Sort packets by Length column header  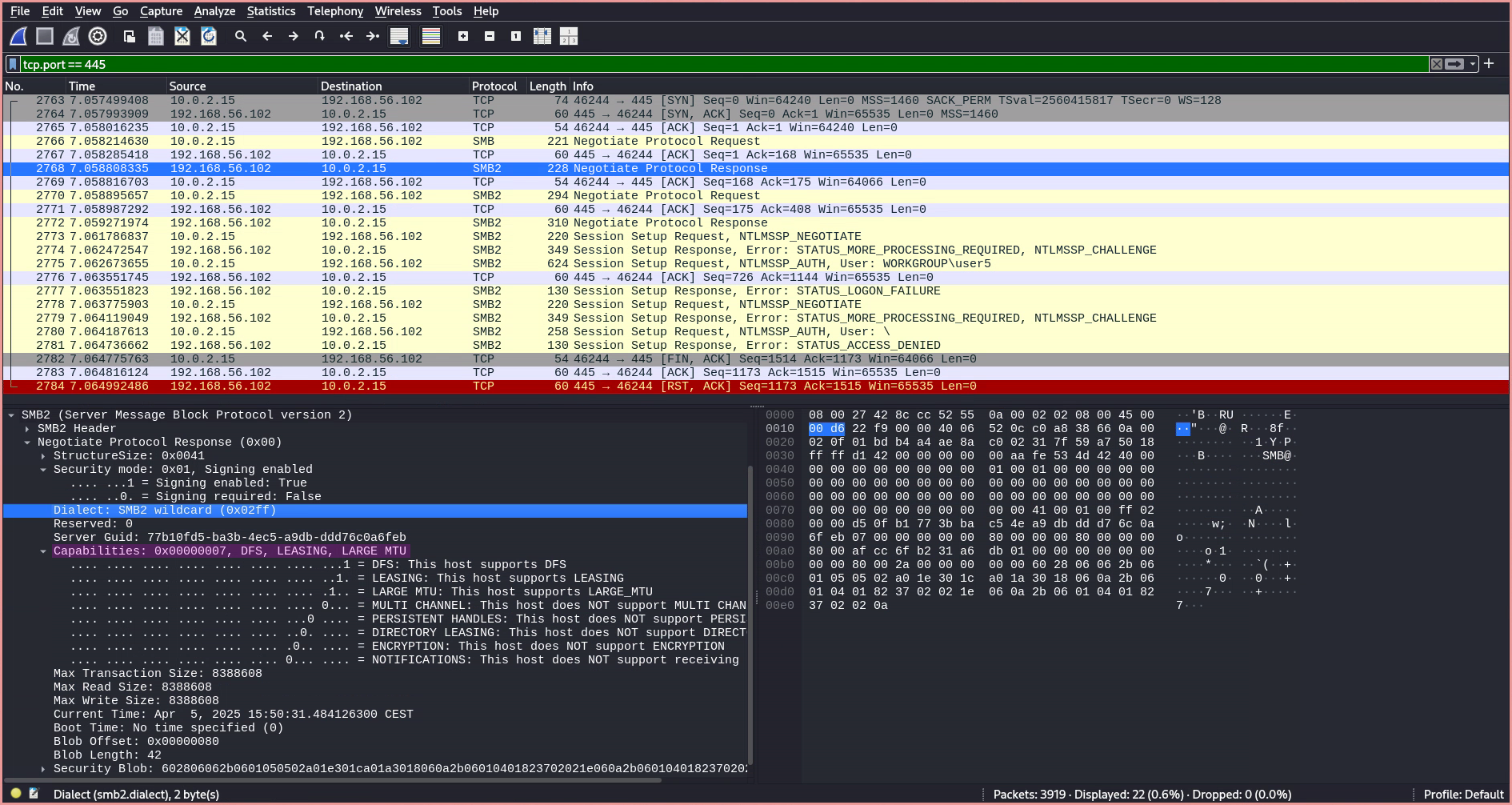pos(547,86)
